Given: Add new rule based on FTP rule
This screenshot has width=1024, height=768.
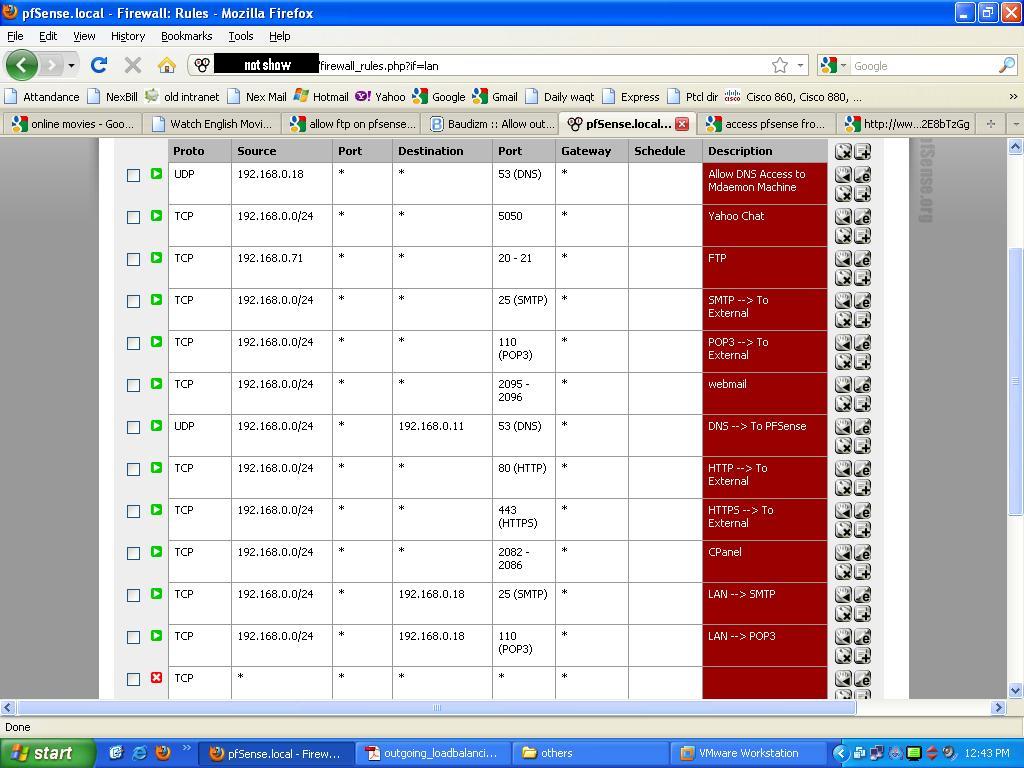Looking at the screenshot, I should (x=862, y=277).
